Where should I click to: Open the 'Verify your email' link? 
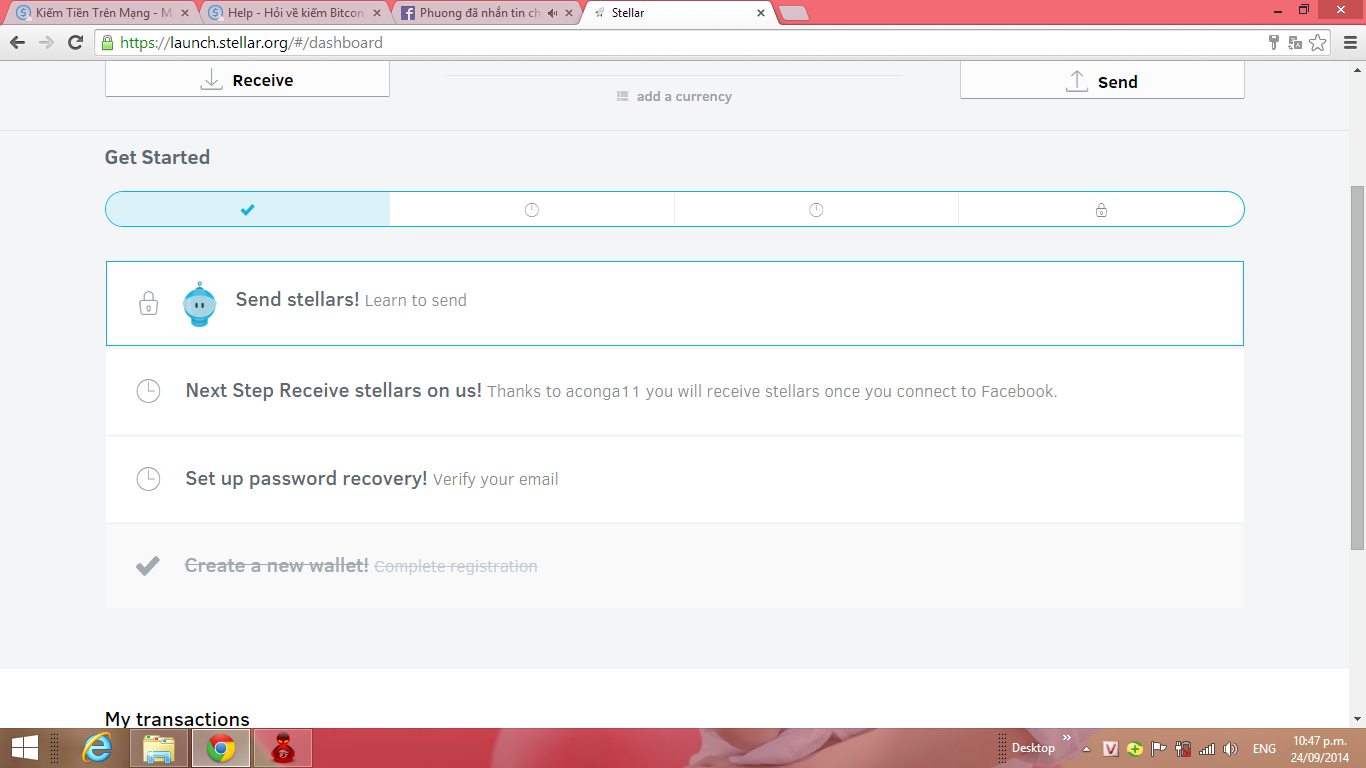[x=495, y=479]
